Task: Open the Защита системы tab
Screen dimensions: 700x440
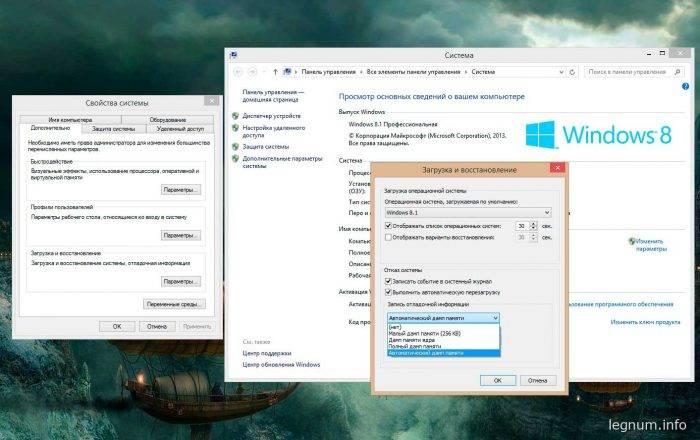Action: (x=113, y=129)
